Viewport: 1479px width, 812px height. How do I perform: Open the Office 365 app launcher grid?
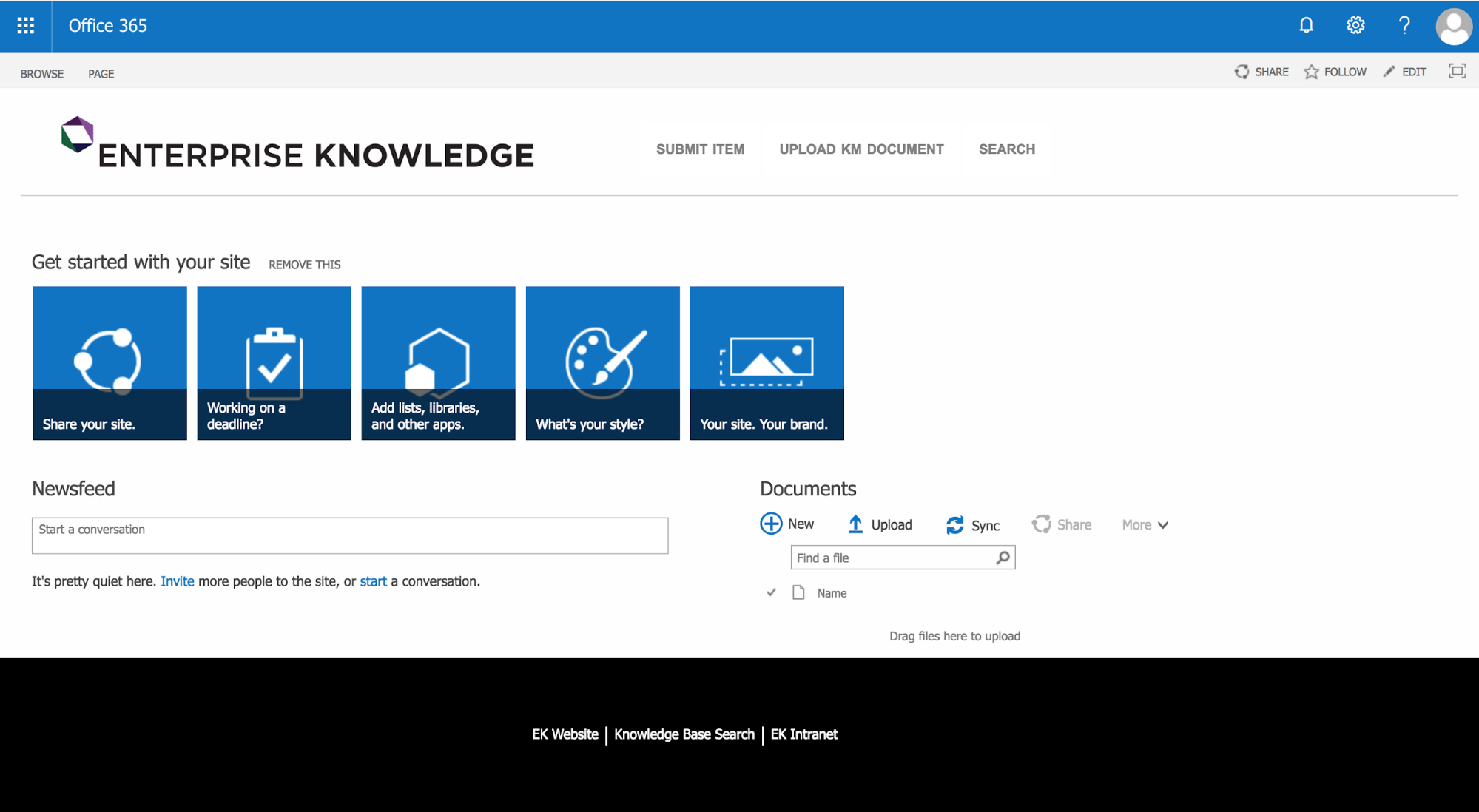26,26
